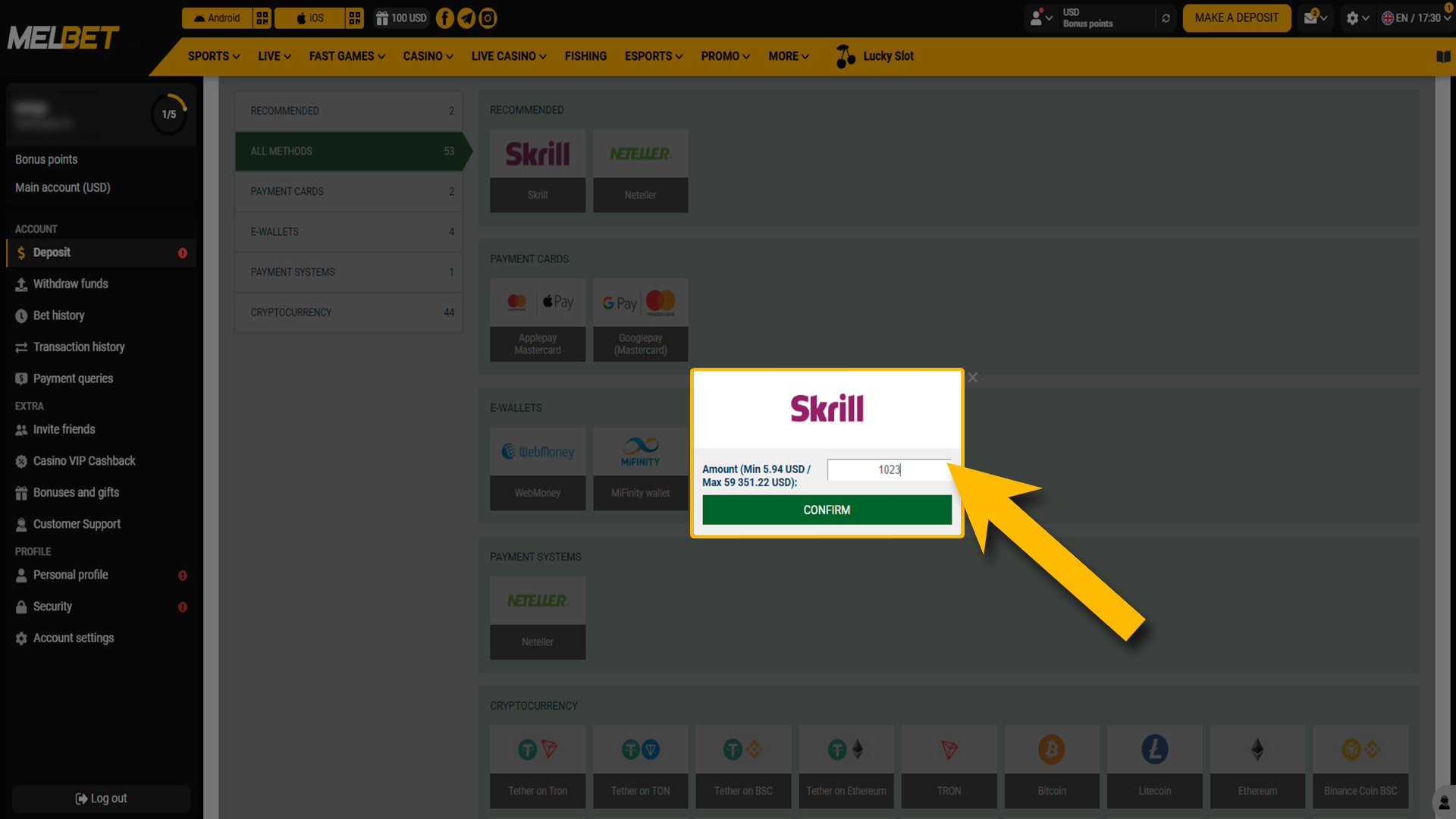Open messages via the envelope icon
This screenshot has width=1456, height=819.
[x=1311, y=17]
